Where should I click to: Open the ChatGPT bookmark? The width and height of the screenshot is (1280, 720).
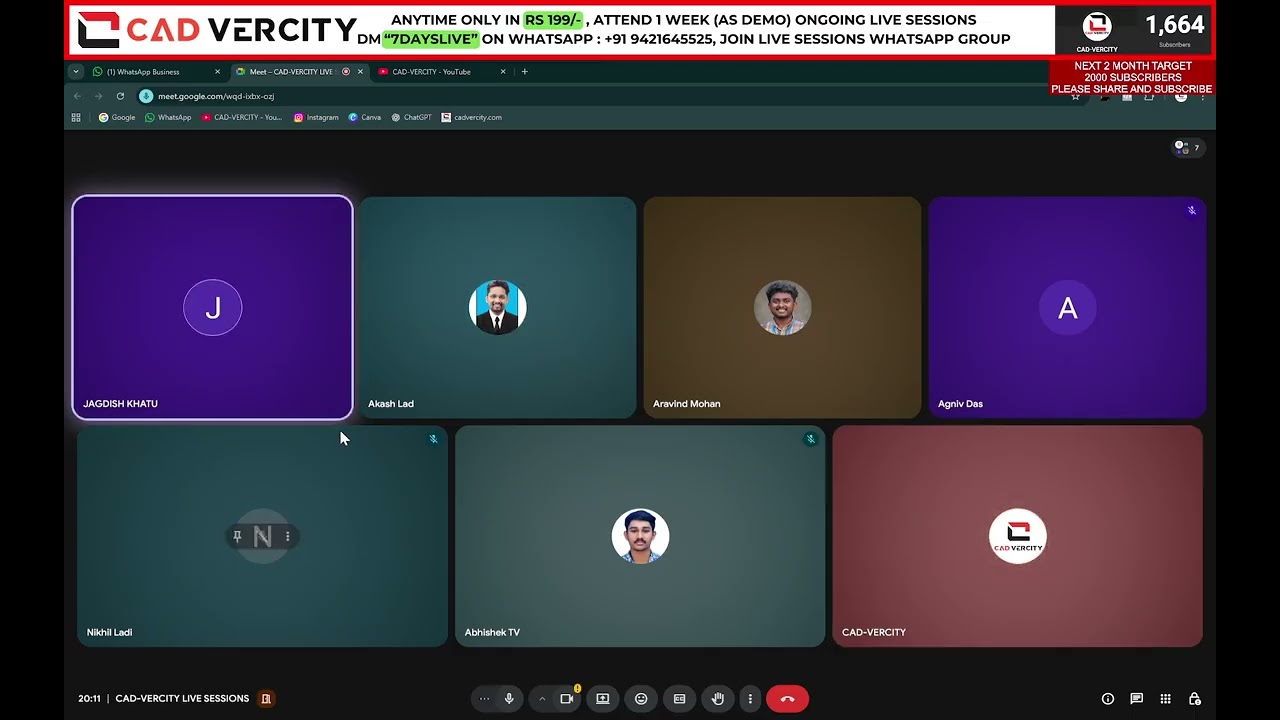[x=411, y=118]
